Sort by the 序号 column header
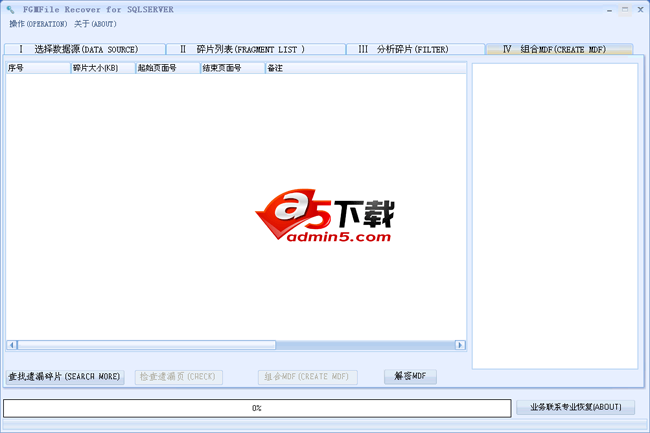Viewport: 650px width, 433px height. [38, 68]
